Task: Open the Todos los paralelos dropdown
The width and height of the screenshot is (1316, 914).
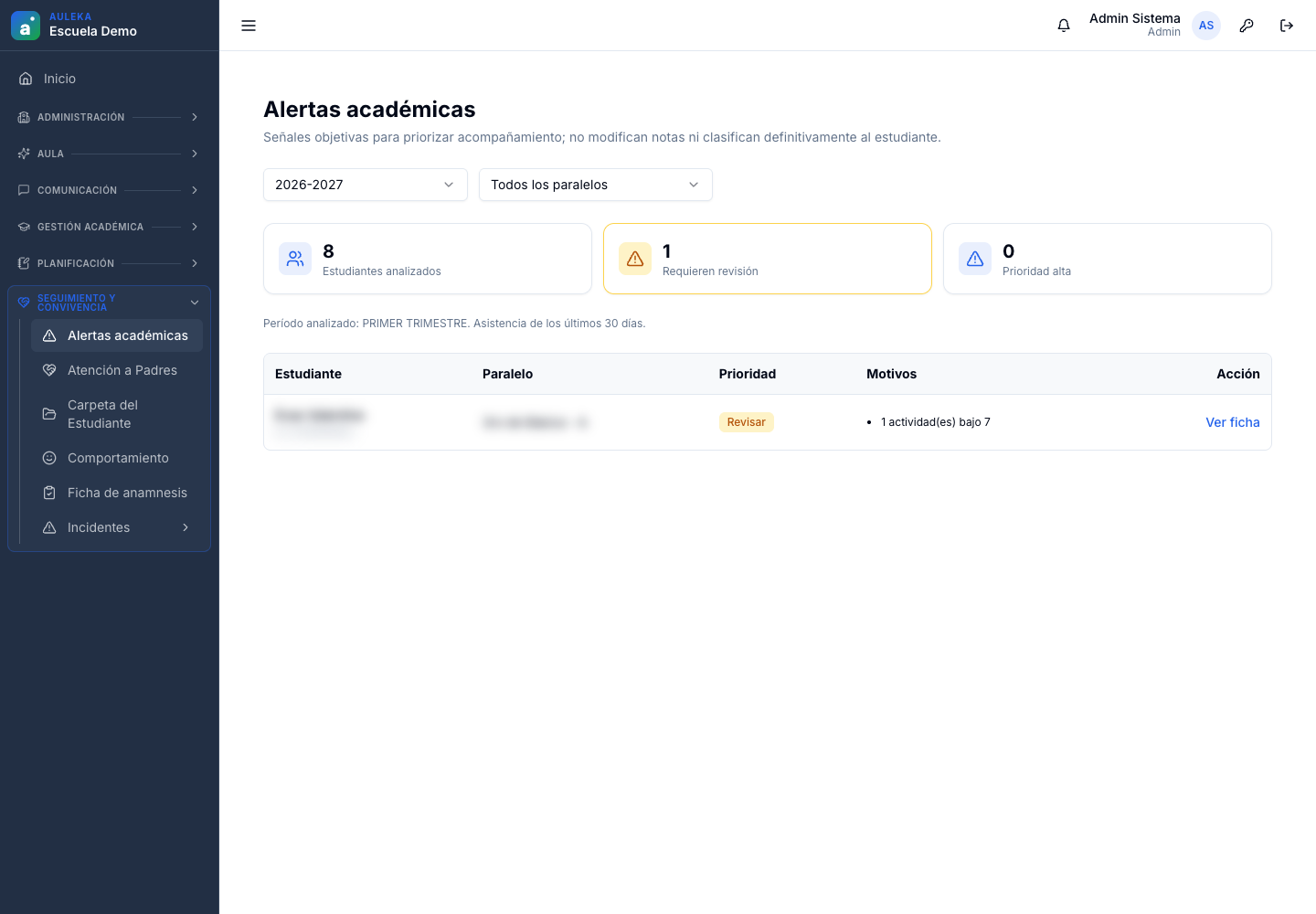Action: point(596,185)
